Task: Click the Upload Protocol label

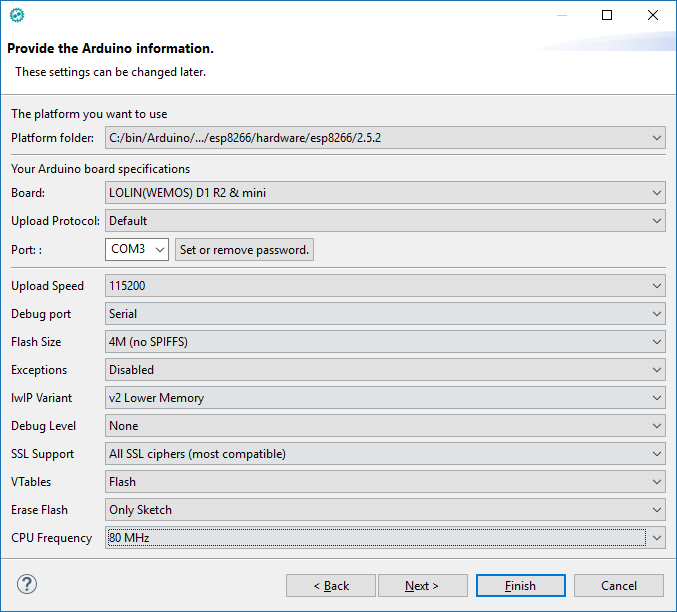Action: 55,221
